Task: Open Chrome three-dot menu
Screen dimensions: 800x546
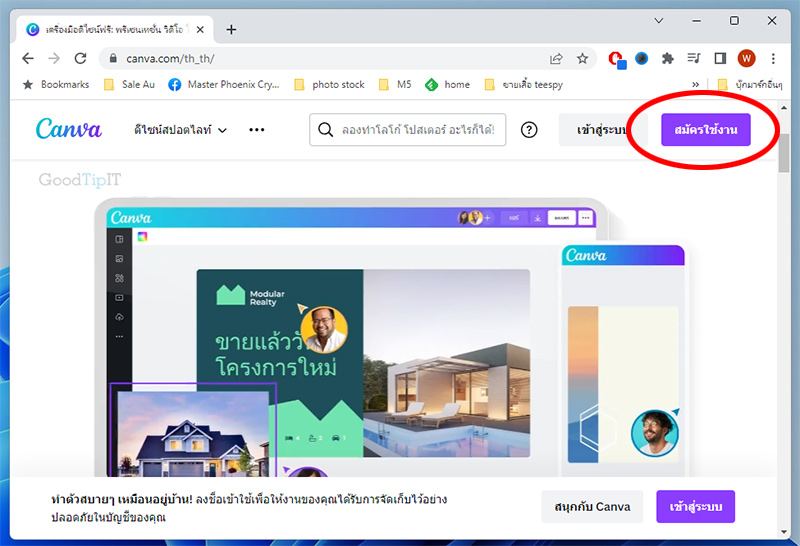Action: tap(773, 59)
